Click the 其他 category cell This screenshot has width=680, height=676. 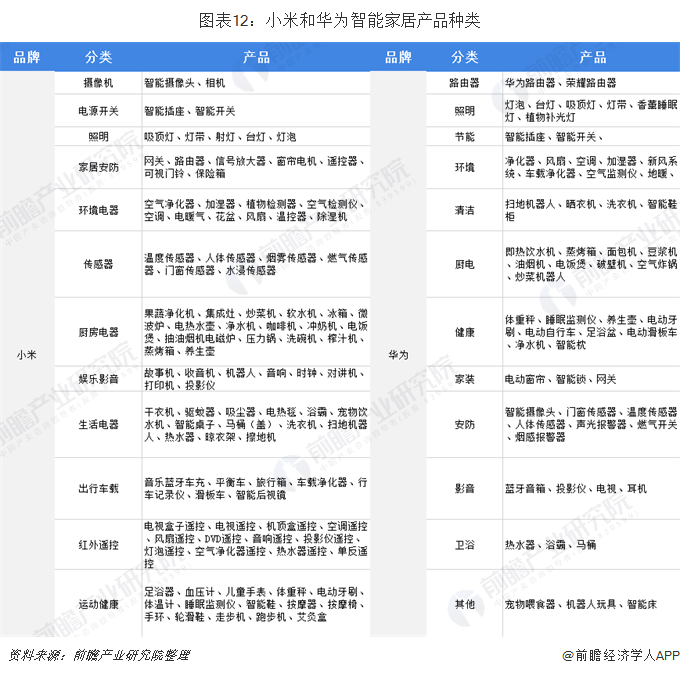click(464, 604)
